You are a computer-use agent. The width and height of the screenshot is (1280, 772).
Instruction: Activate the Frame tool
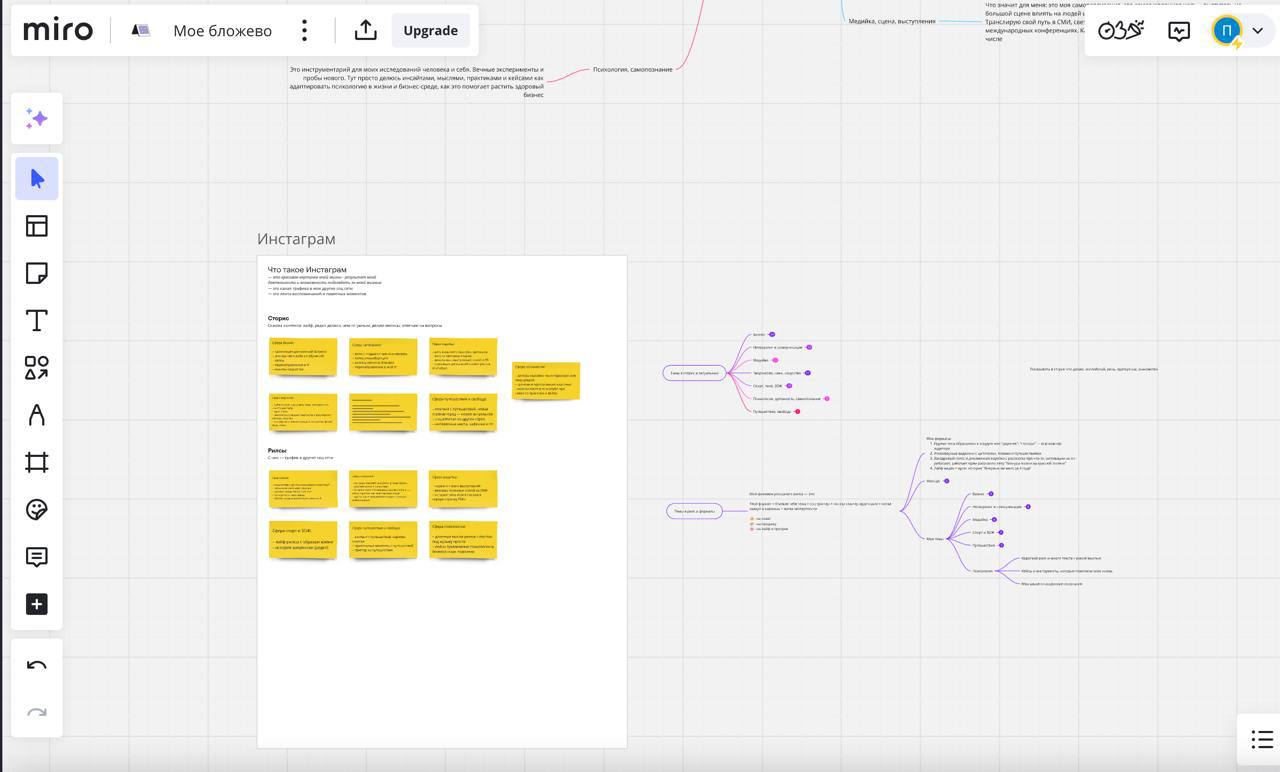(x=37, y=462)
